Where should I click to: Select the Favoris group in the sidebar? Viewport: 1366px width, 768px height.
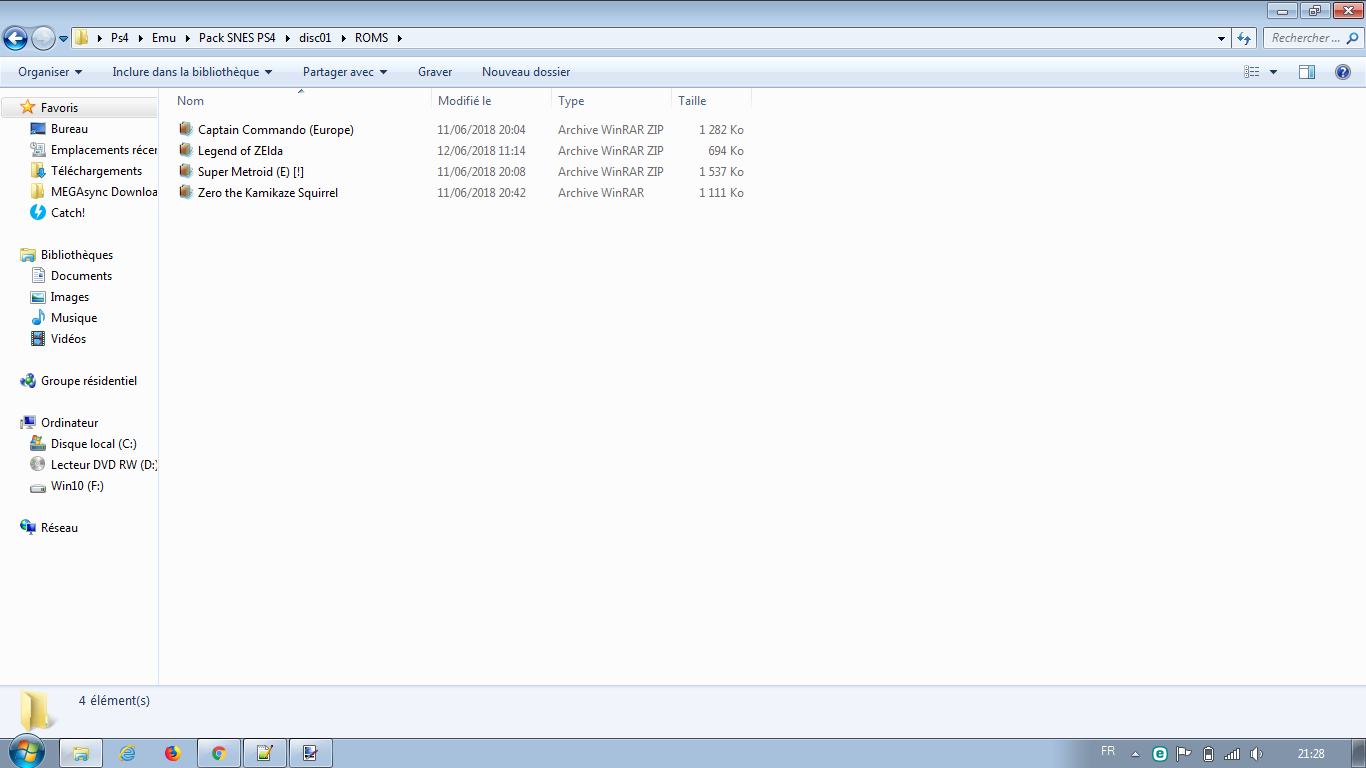click(x=59, y=108)
